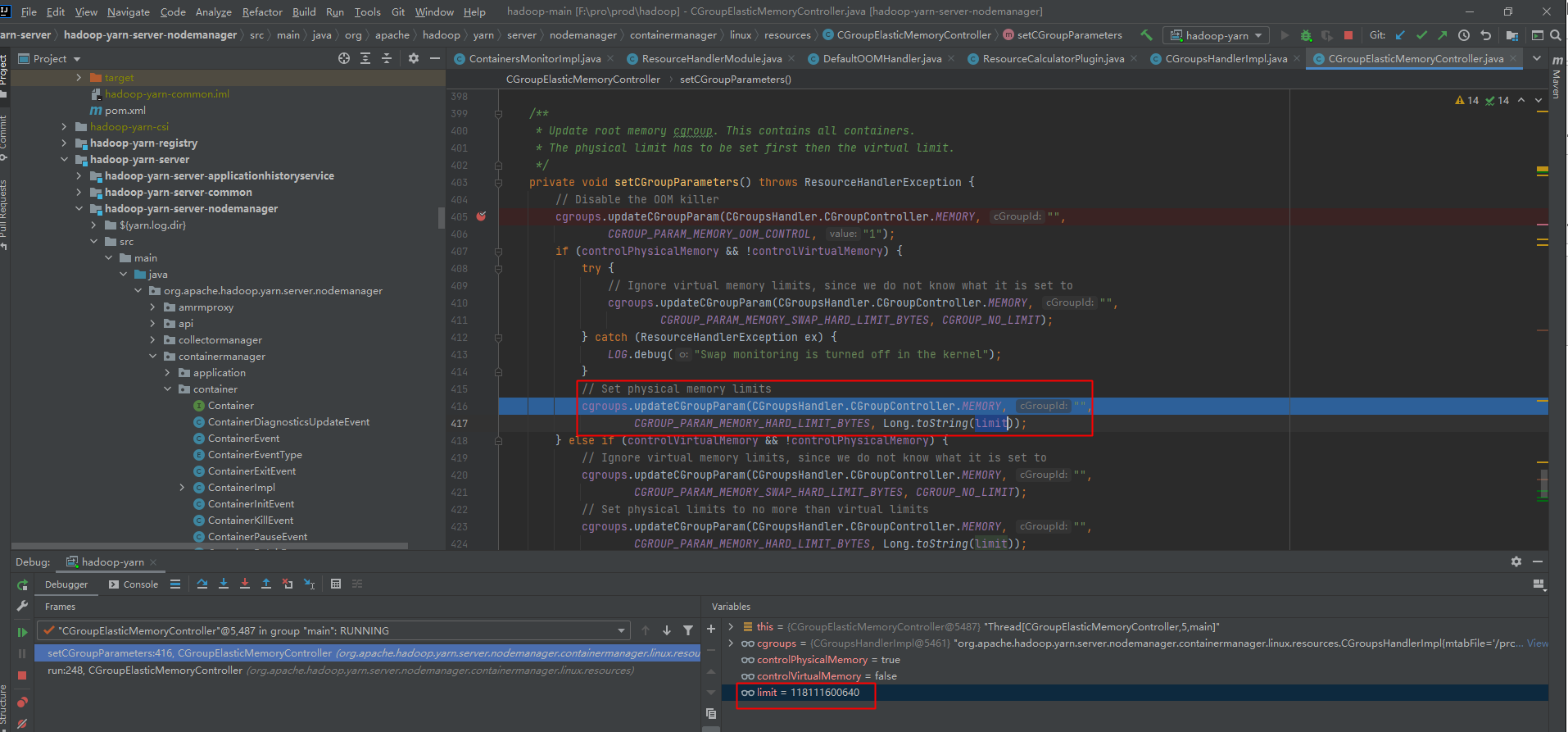Image resolution: width=1568 pixels, height=732 pixels.
Task: Click Resume Program in debug sidebar
Action: pyautogui.click(x=22, y=632)
